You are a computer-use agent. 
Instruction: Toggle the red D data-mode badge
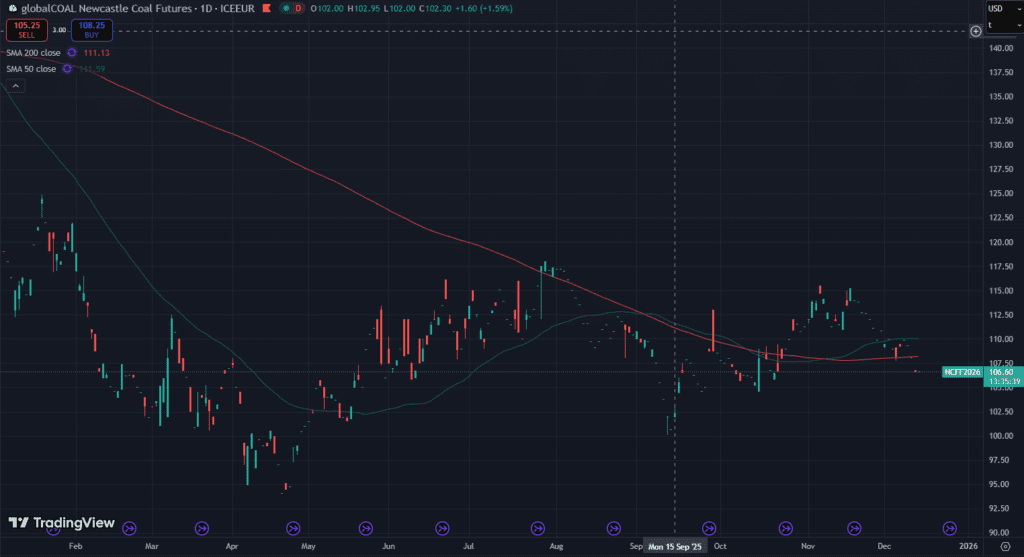click(x=297, y=9)
